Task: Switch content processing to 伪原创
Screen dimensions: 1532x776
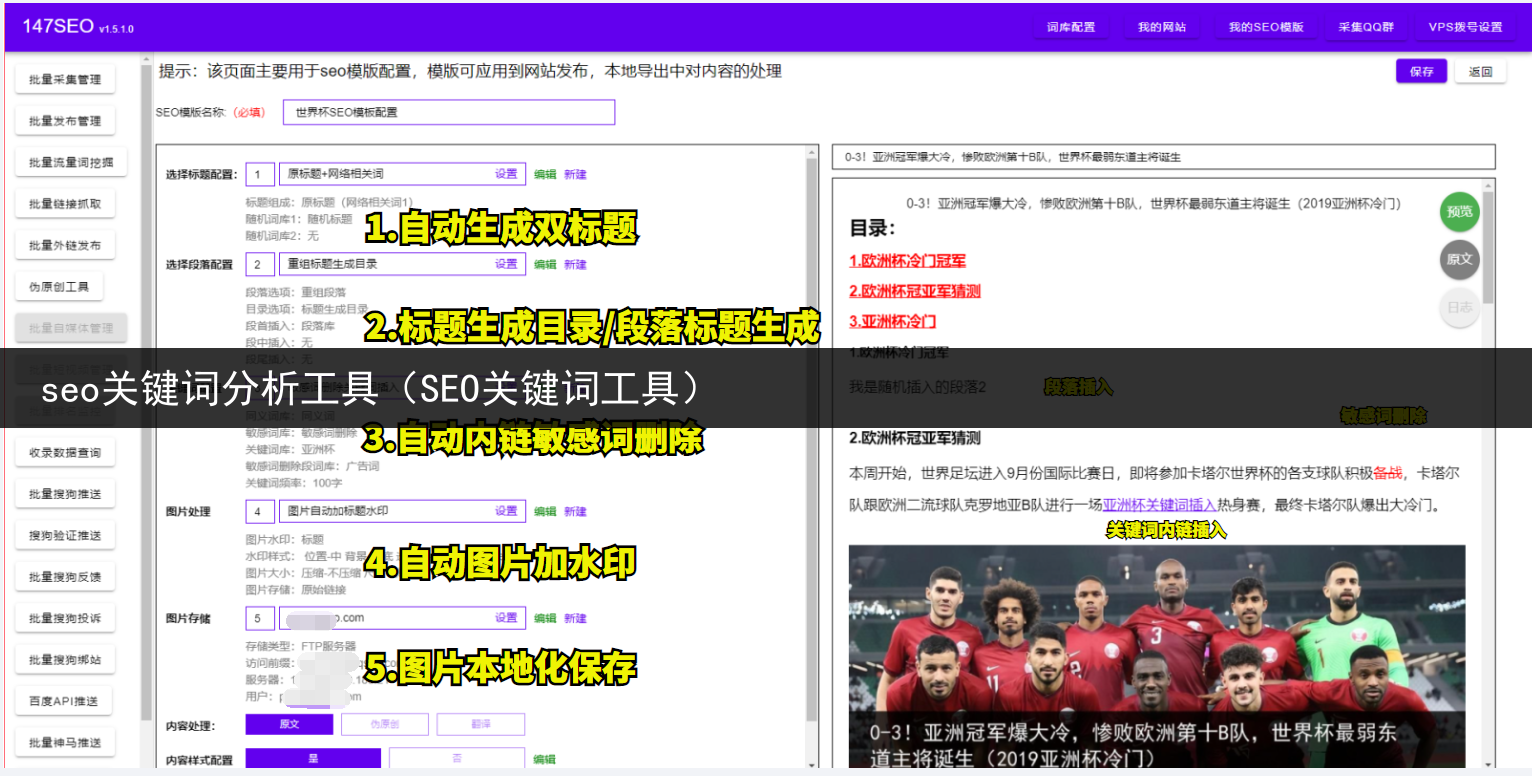Action: click(x=384, y=723)
